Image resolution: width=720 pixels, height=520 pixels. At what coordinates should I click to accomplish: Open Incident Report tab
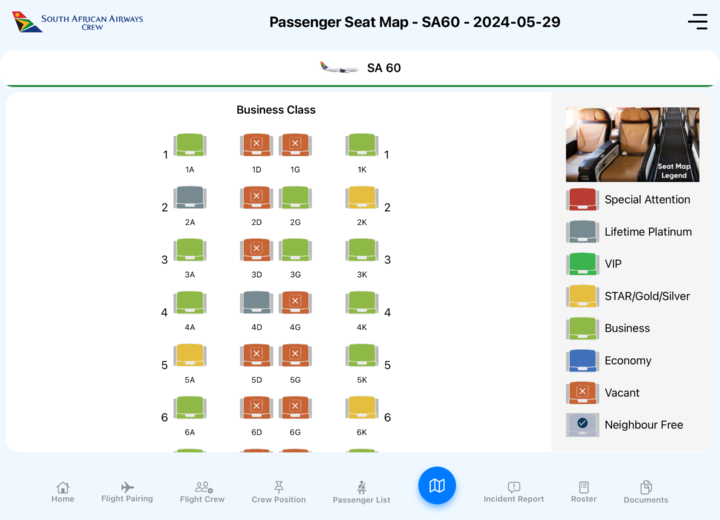tap(514, 492)
